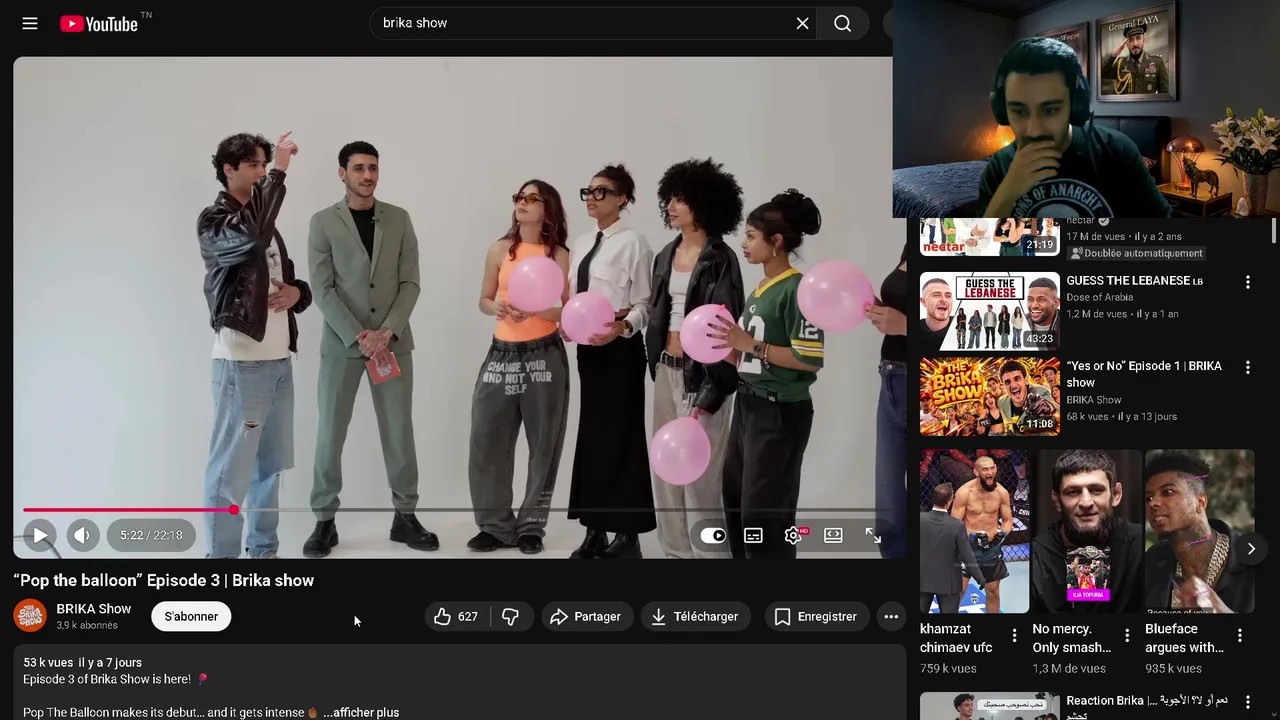Click the red playhead scrubber dot
Screen dimensions: 1280x720
click(x=234, y=510)
